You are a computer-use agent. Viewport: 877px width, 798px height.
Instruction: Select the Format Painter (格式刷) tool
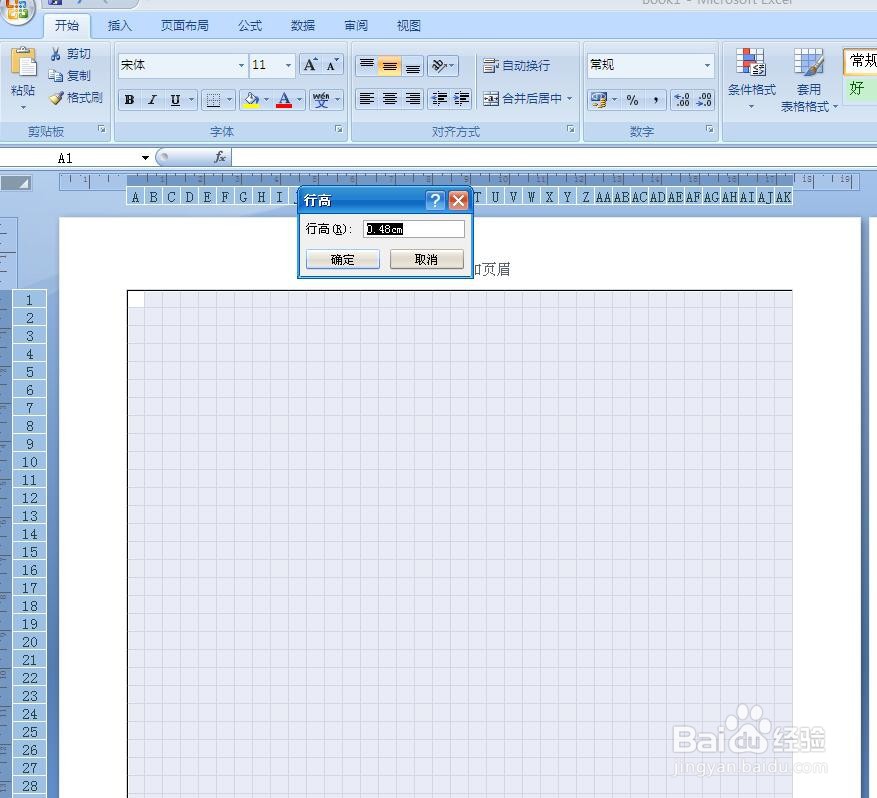pyautogui.click(x=76, y=98)
